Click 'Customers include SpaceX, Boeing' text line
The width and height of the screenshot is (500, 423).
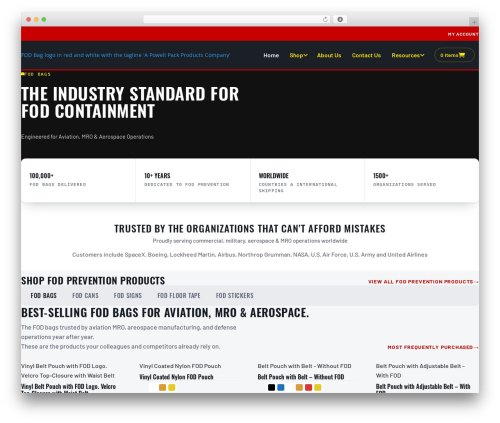pyautogui.click(x=250, y=255)
